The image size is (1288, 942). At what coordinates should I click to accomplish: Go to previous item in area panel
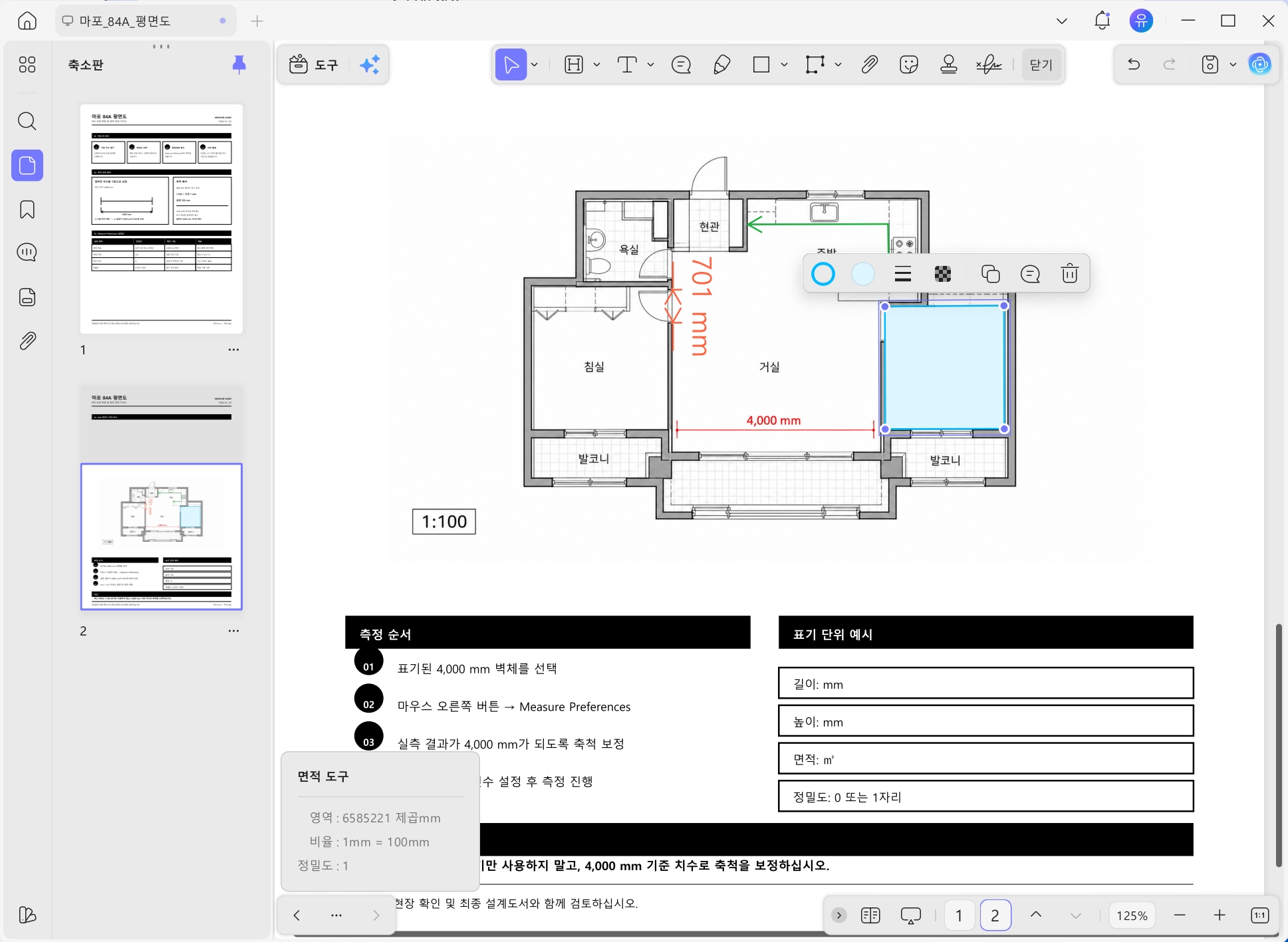pyautogui.click(x=297, y=915)
